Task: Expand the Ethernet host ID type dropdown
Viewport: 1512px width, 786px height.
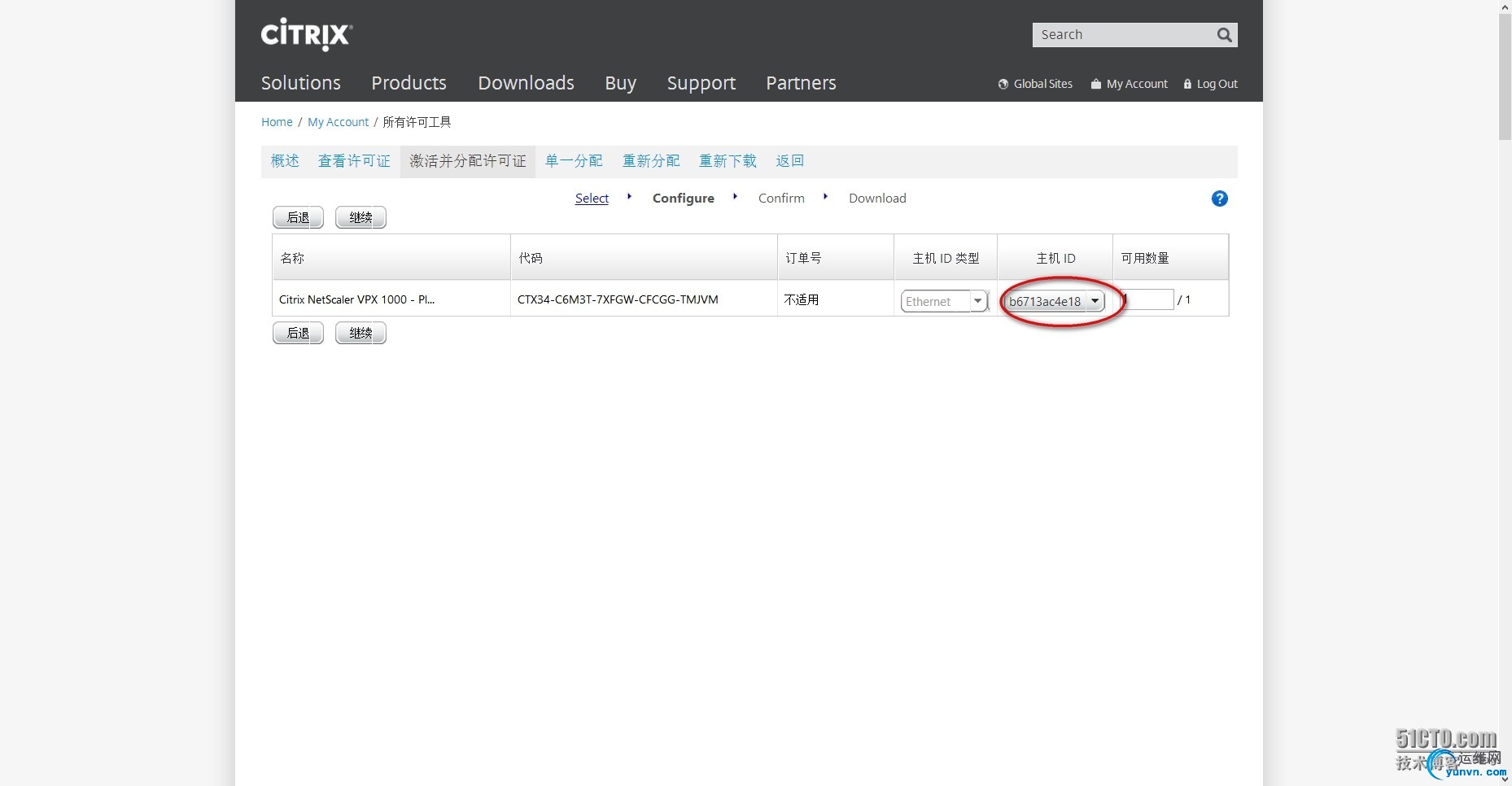Action: 944,301
